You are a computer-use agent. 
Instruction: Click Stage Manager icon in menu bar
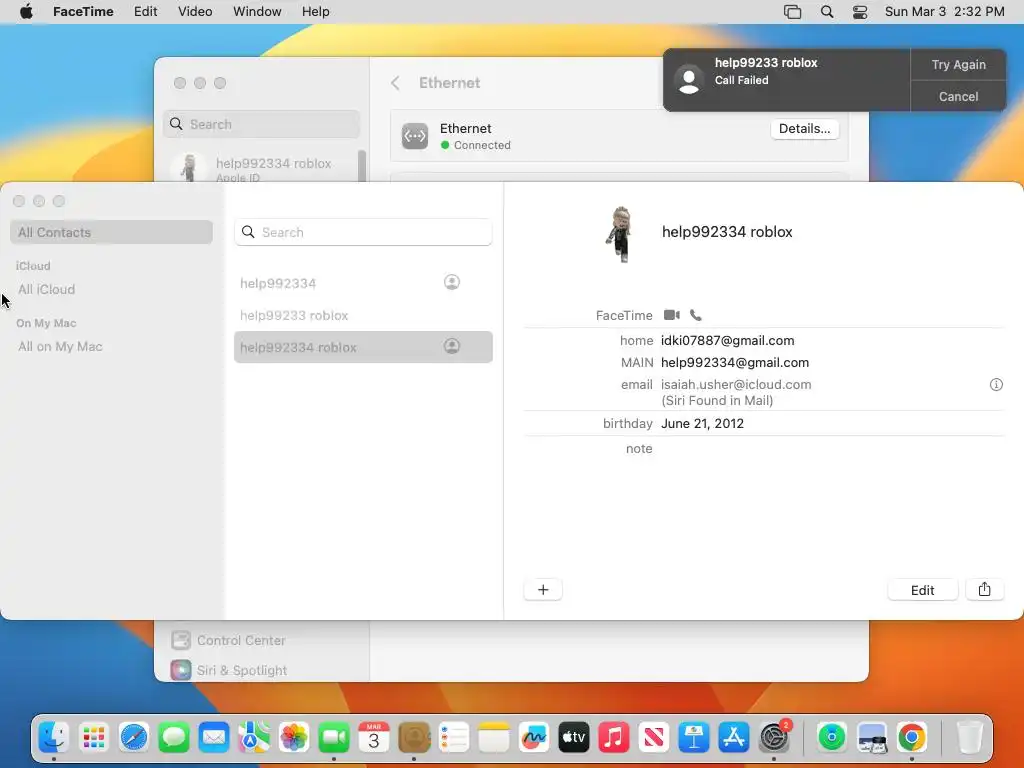coord(792,12)
